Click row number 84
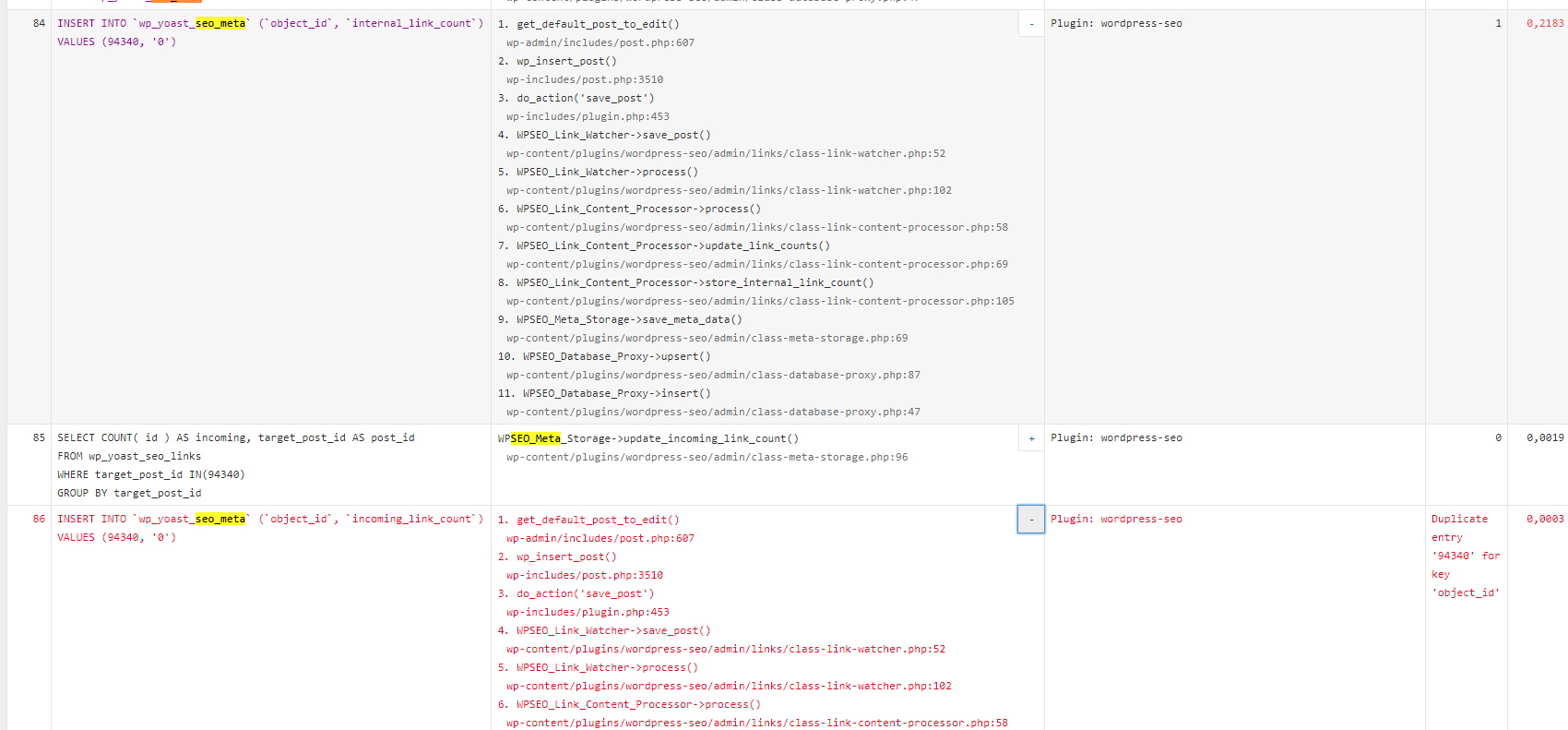 (x=39, y=24)
